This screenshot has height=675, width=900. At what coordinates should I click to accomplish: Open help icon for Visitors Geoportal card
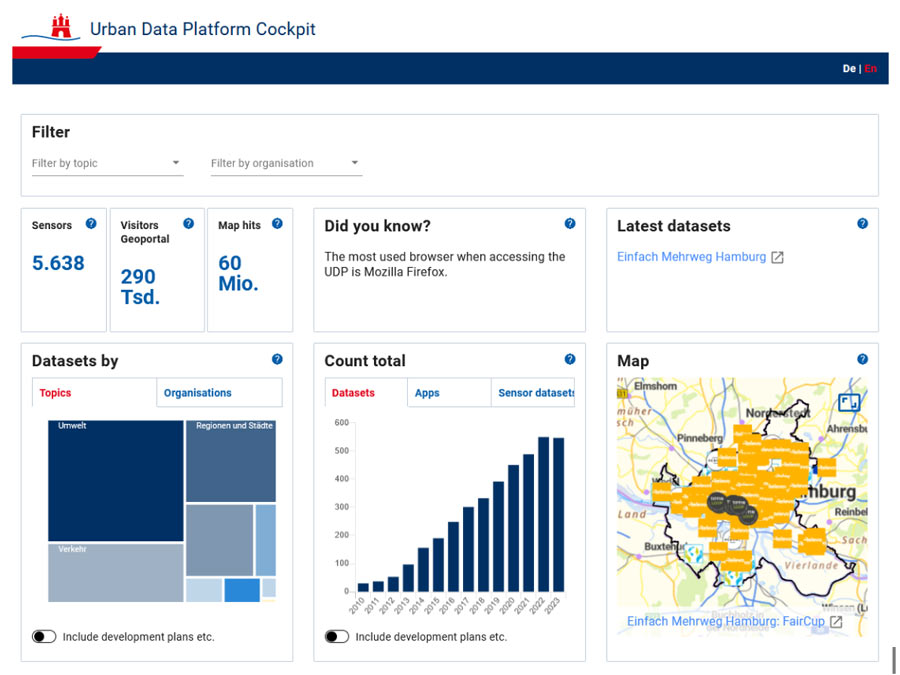coord(188,224)
